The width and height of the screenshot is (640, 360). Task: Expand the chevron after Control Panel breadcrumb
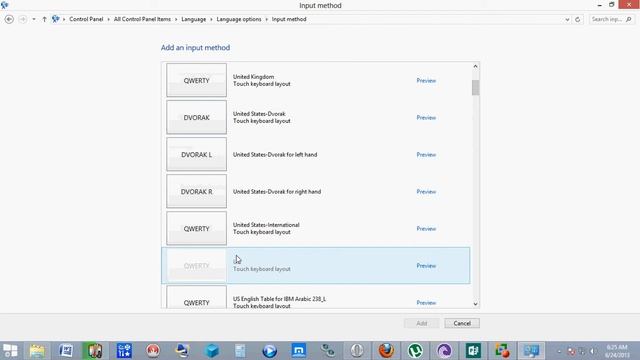pyautogui.click(x=109, y=19)
